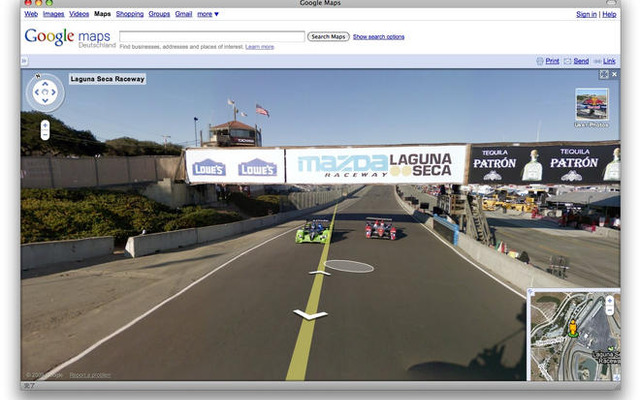Click the oval ground cursor on road
The width and height of the screenshot is (640, 400).
[349, 266]
